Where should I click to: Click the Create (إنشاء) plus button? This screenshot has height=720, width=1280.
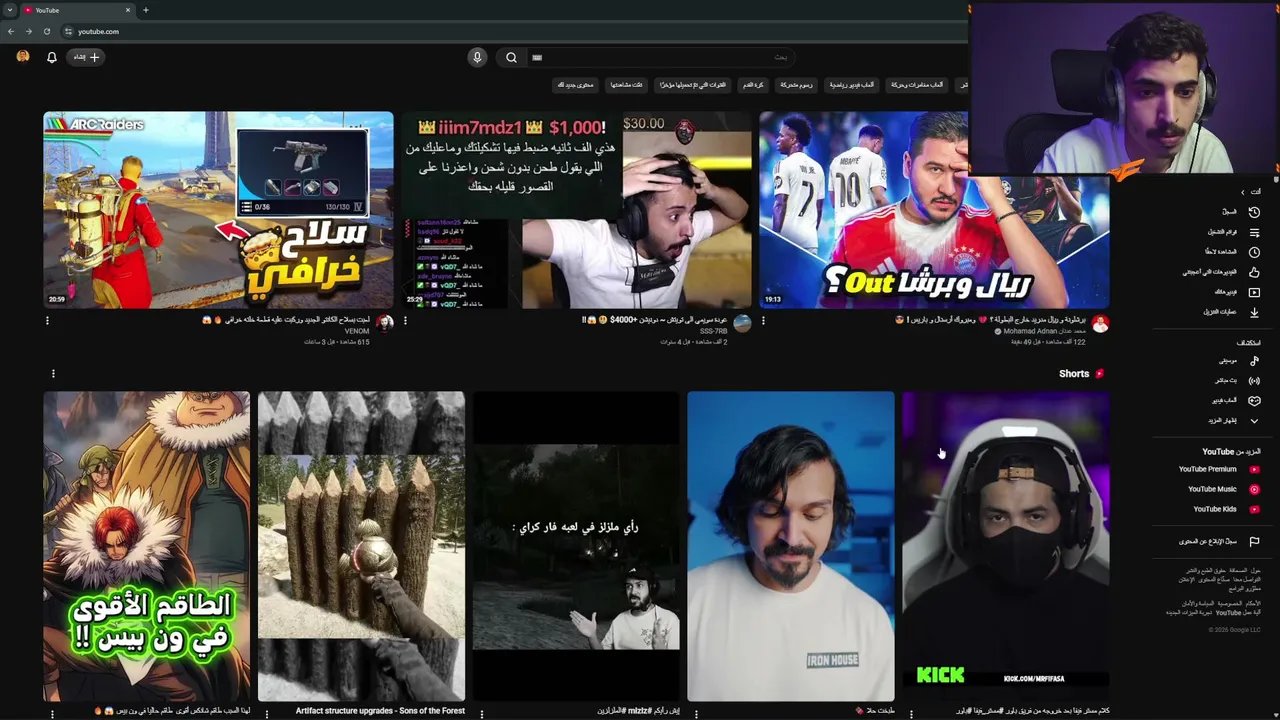86,57
